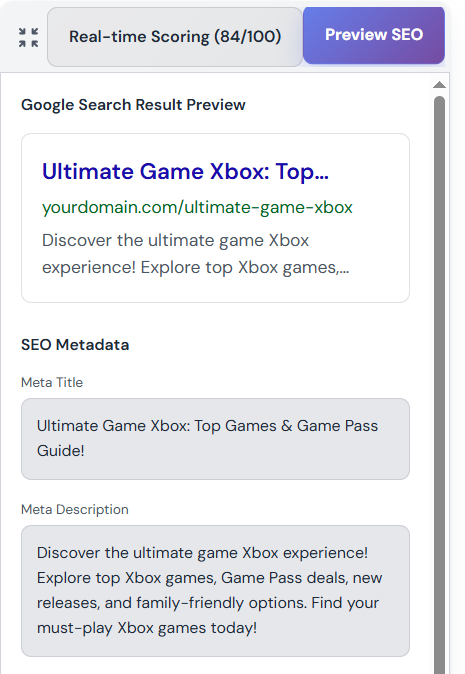Screen dimensions: 465x674
Task: Click the SEO Metadata heading
Action: (75, 345)
